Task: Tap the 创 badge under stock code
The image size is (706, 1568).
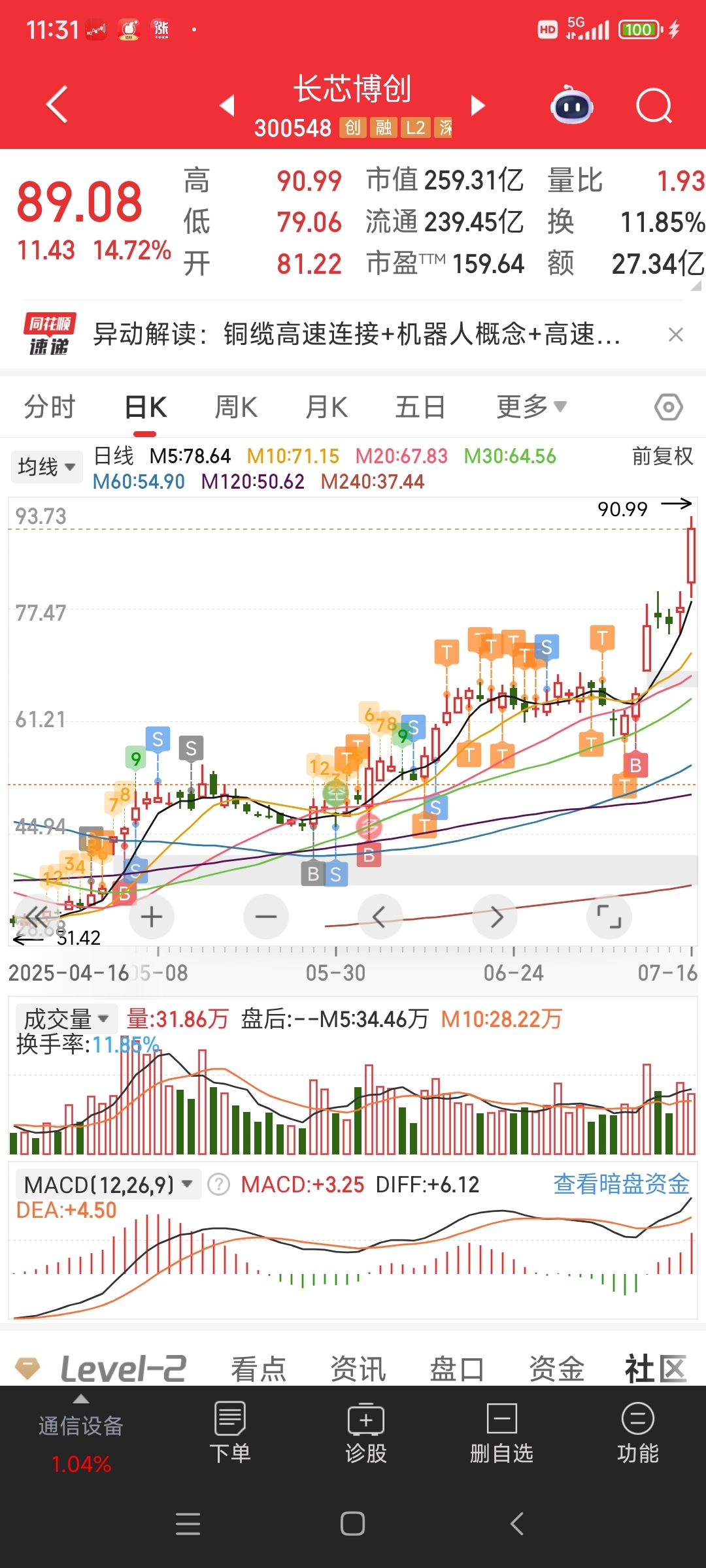Action: [x=353, y=127]
